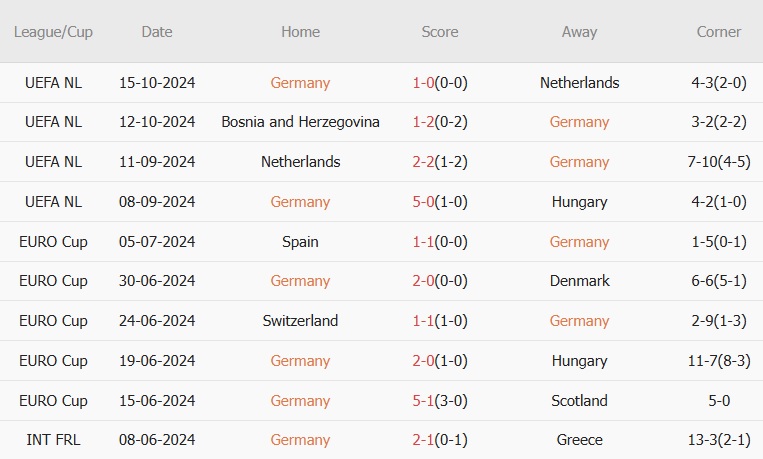Open Hungary away team in 19-06-2024 match
Image resolution: width=763 pixels, height=459 pixels.
click(579, 361)
